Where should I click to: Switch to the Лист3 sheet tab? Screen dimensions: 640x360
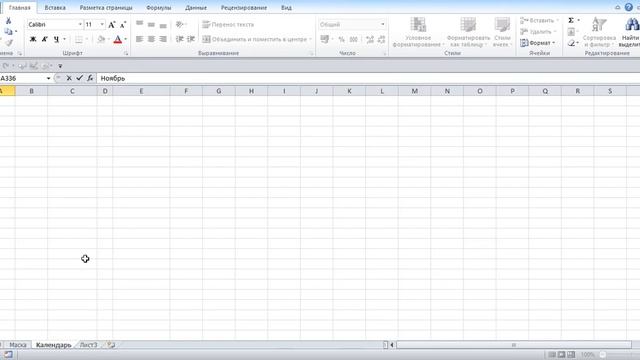coord(89,345)
